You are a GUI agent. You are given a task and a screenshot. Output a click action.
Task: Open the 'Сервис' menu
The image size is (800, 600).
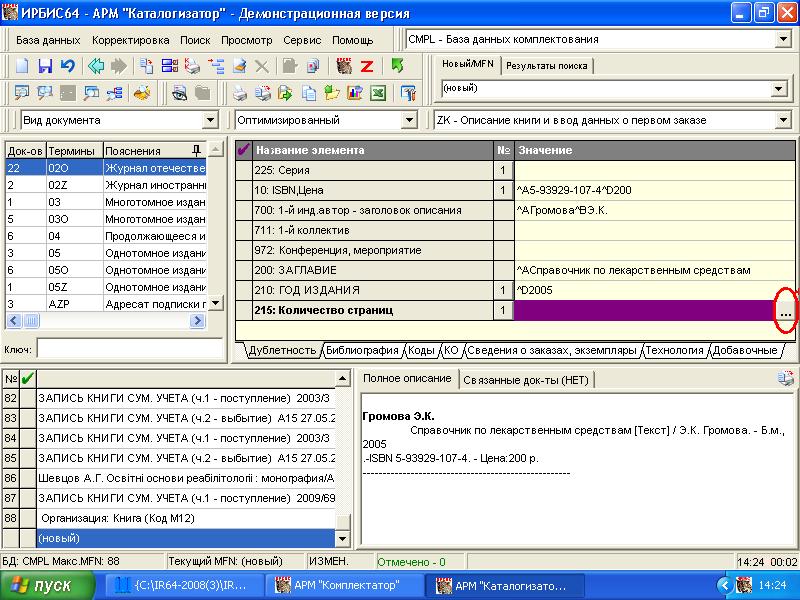pyautogui.click(x=302, y=40)
